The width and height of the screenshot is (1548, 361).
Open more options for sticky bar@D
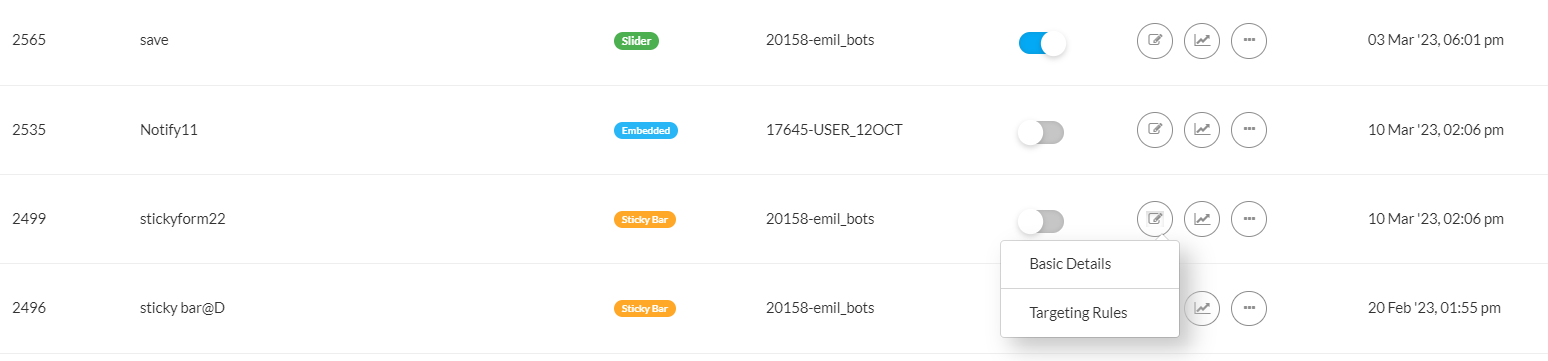click(x=1249, y=308)
